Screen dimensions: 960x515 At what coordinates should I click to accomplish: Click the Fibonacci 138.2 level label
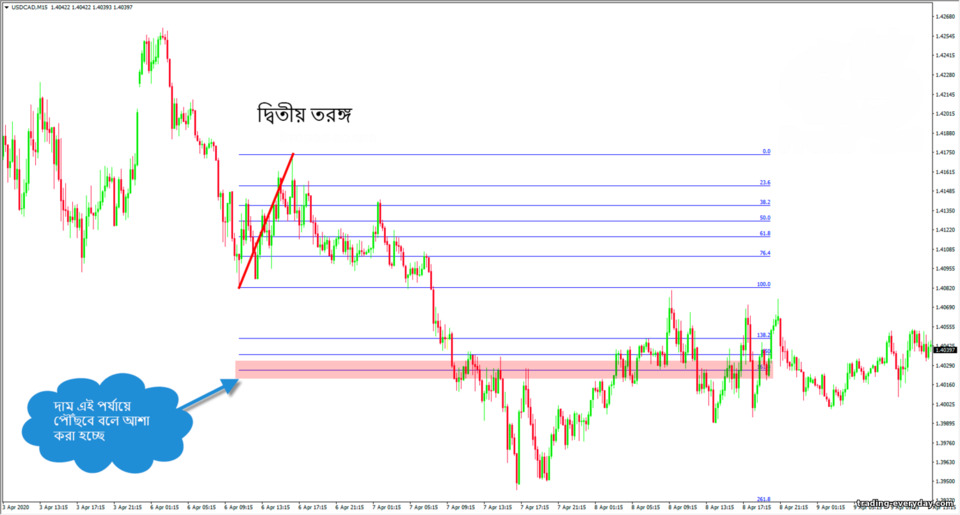[x=763, y=335]
